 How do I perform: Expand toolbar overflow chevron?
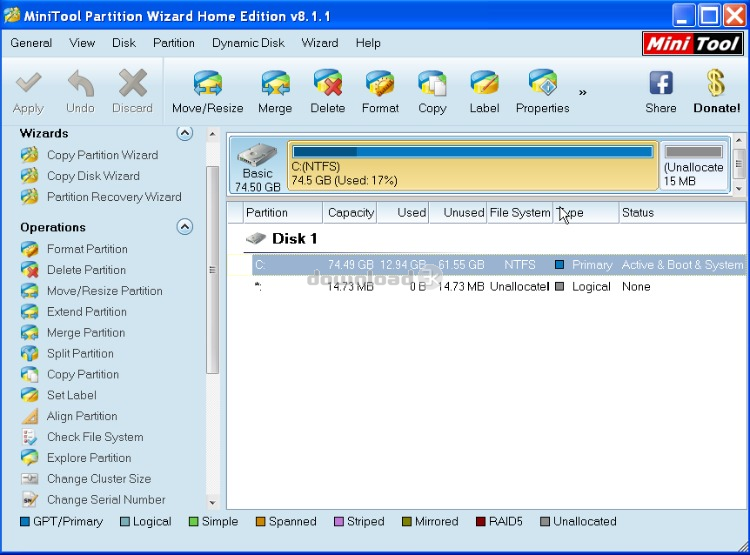[582, 93]
